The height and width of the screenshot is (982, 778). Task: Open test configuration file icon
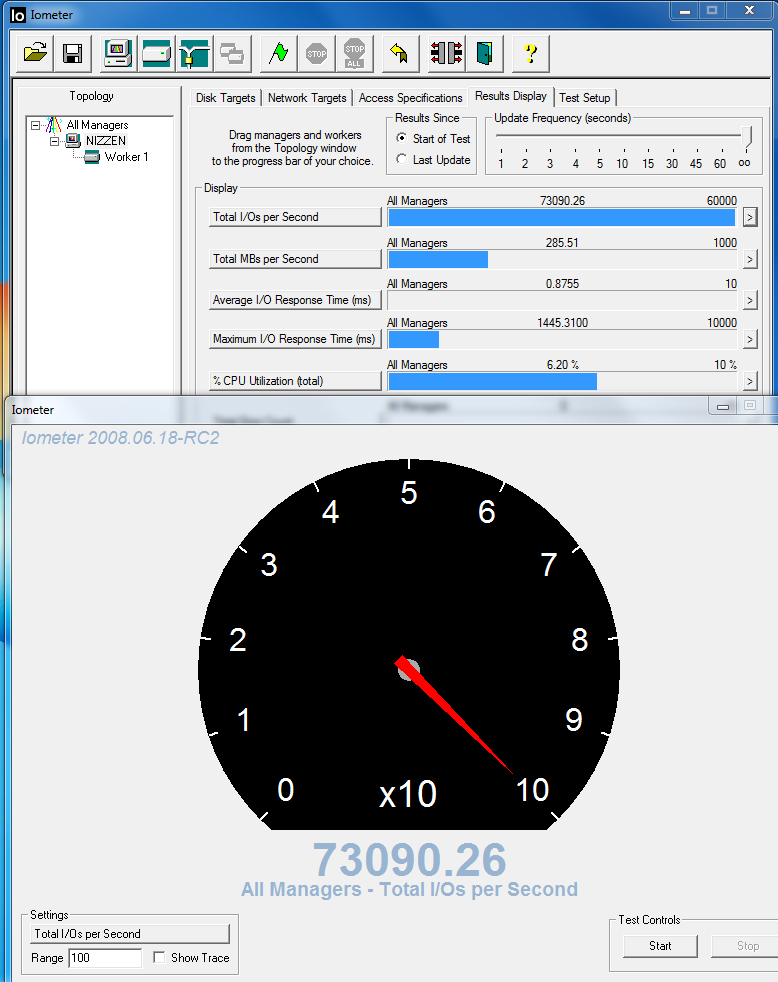(36, 53)
